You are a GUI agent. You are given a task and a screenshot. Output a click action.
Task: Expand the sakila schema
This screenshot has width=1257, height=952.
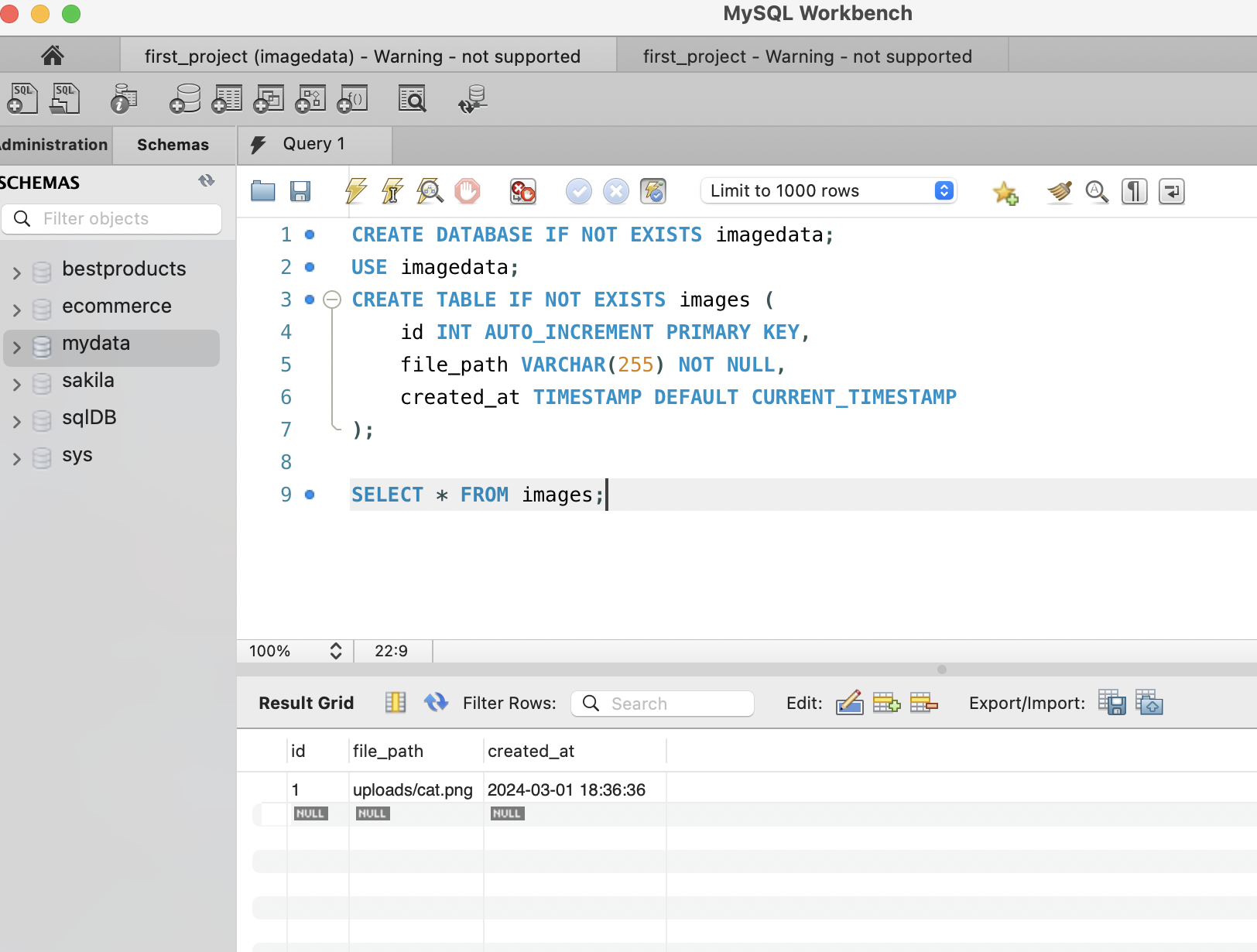[16, 384]
